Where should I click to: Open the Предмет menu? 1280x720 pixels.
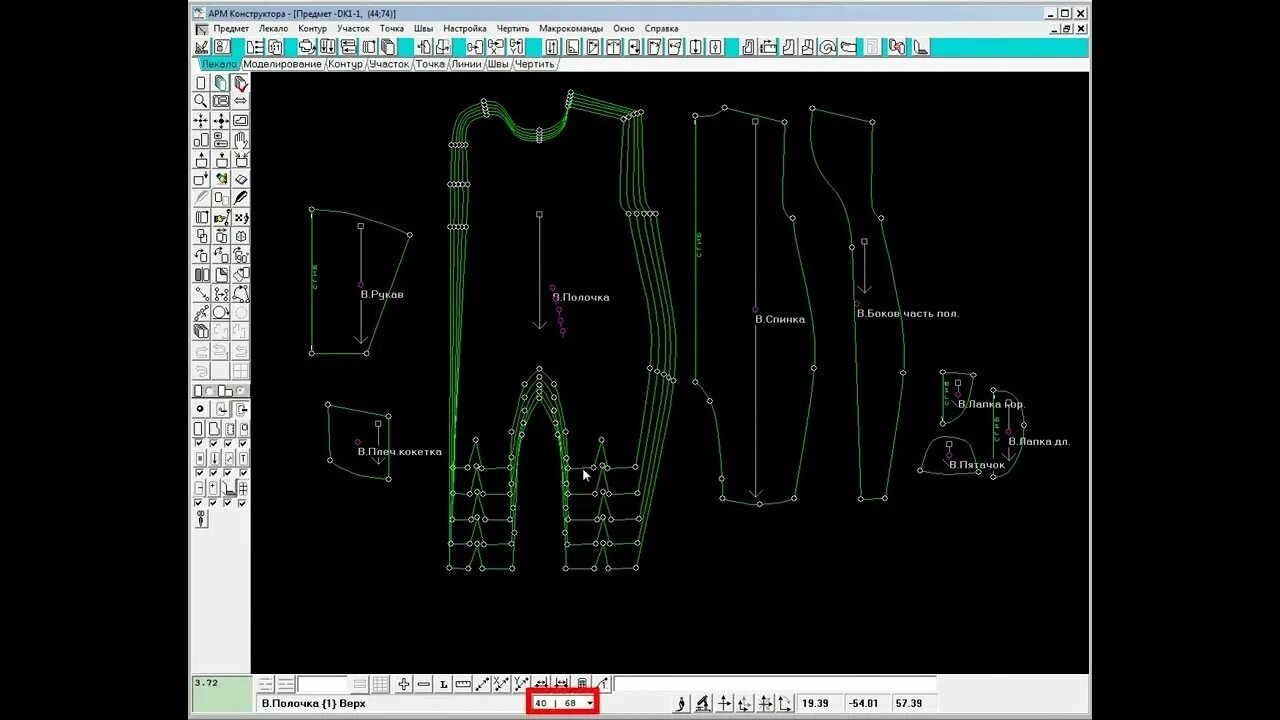(231, 28)
